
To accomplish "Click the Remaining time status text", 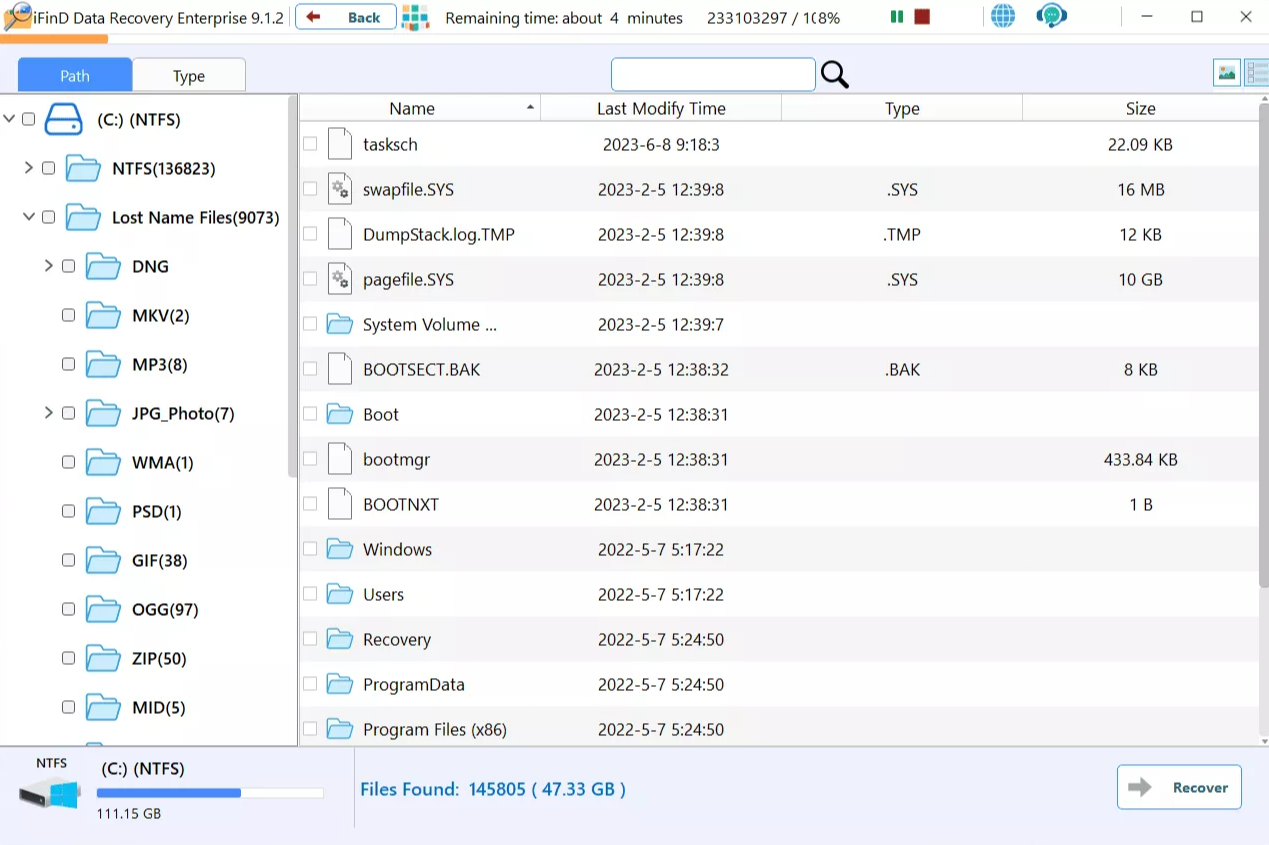I will click(564, 18).
